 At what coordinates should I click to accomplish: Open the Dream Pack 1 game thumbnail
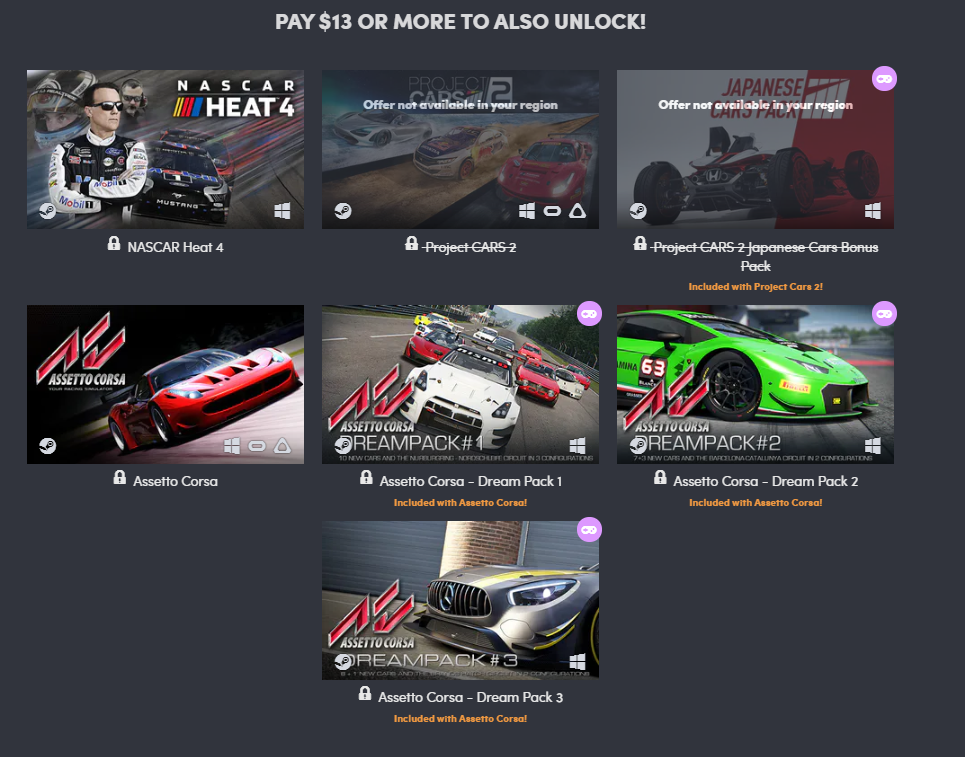(x=460, y=384)
